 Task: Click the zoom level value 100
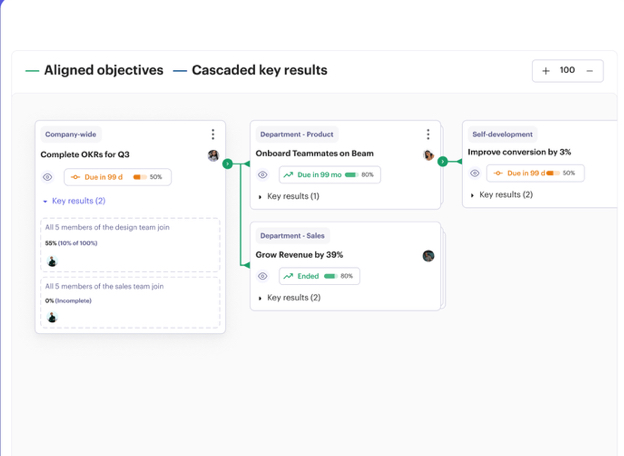(x=567, y=70)
